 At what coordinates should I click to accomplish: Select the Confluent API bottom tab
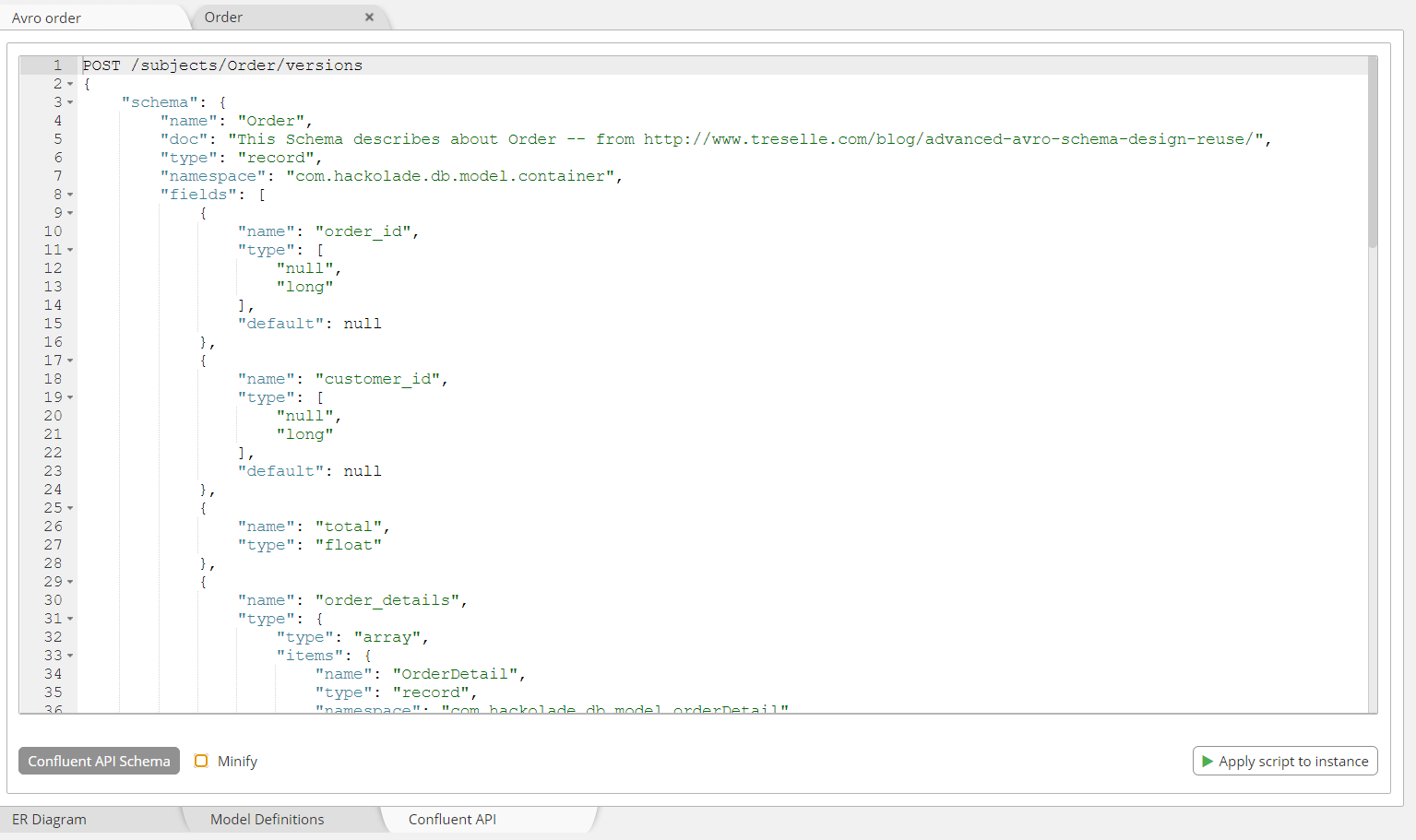click(452, 819)
